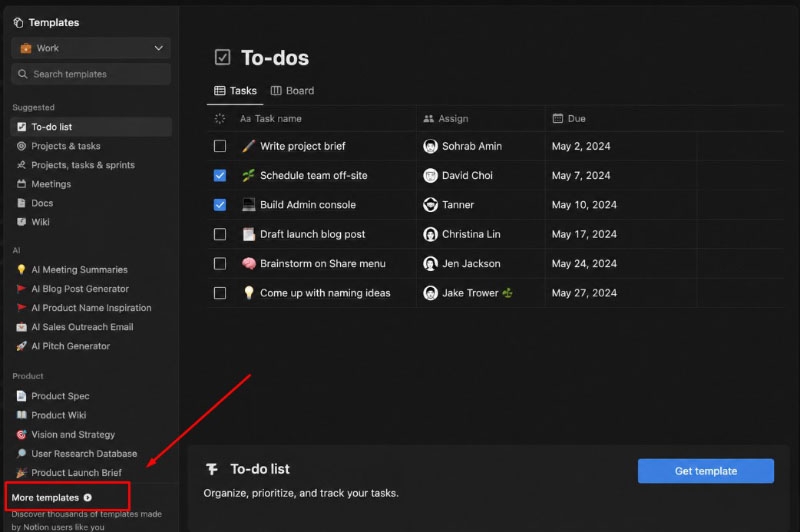The height and width of the screenshot is (532, 800).
Task: Click the More templates arrow icon
Action: click(88, 497)
